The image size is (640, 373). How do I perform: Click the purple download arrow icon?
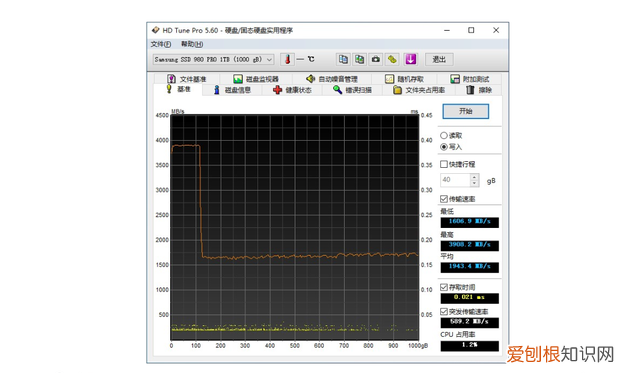411,60
